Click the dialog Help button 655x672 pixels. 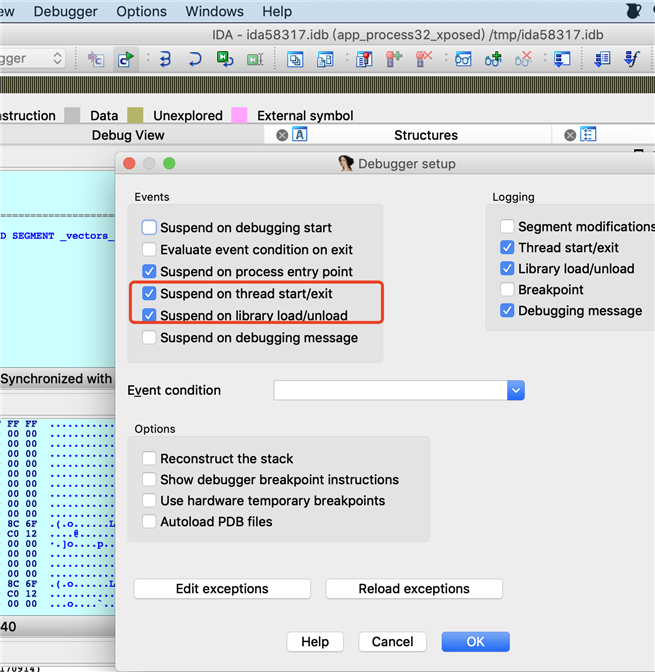pos(315,642)
